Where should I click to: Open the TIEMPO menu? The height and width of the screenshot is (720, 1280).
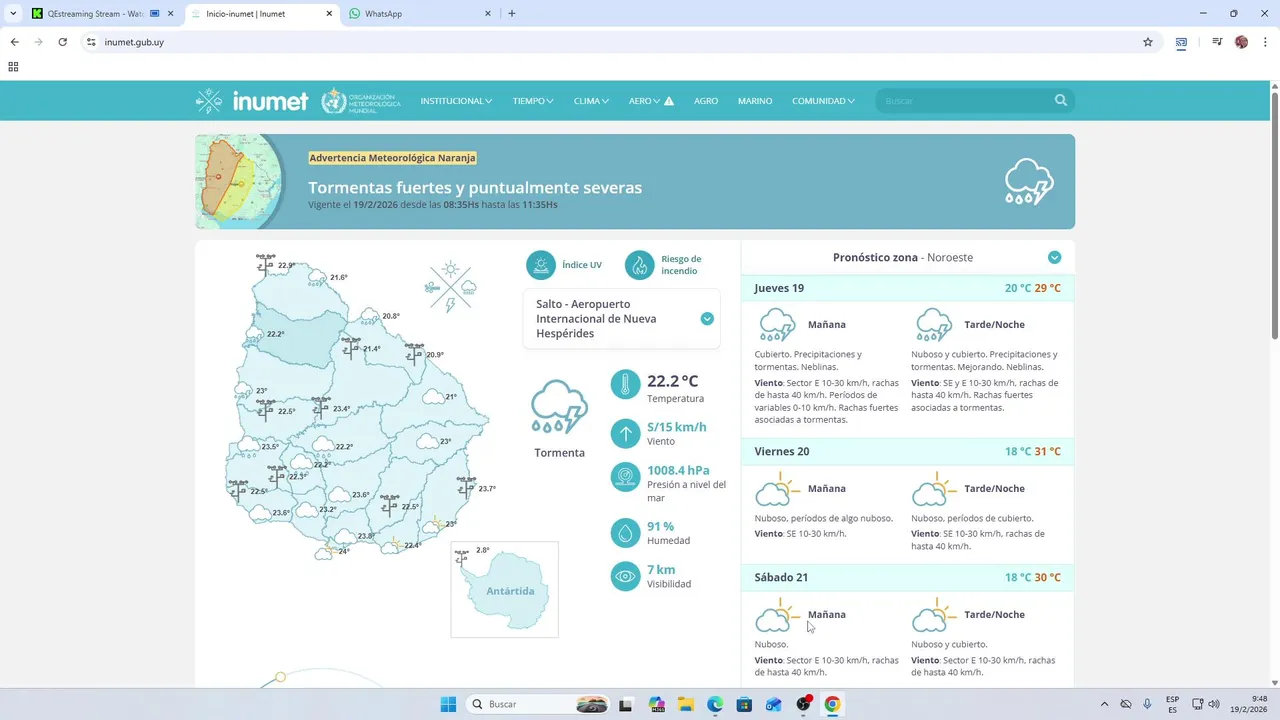pyautogui.click(x=533, y=101)
